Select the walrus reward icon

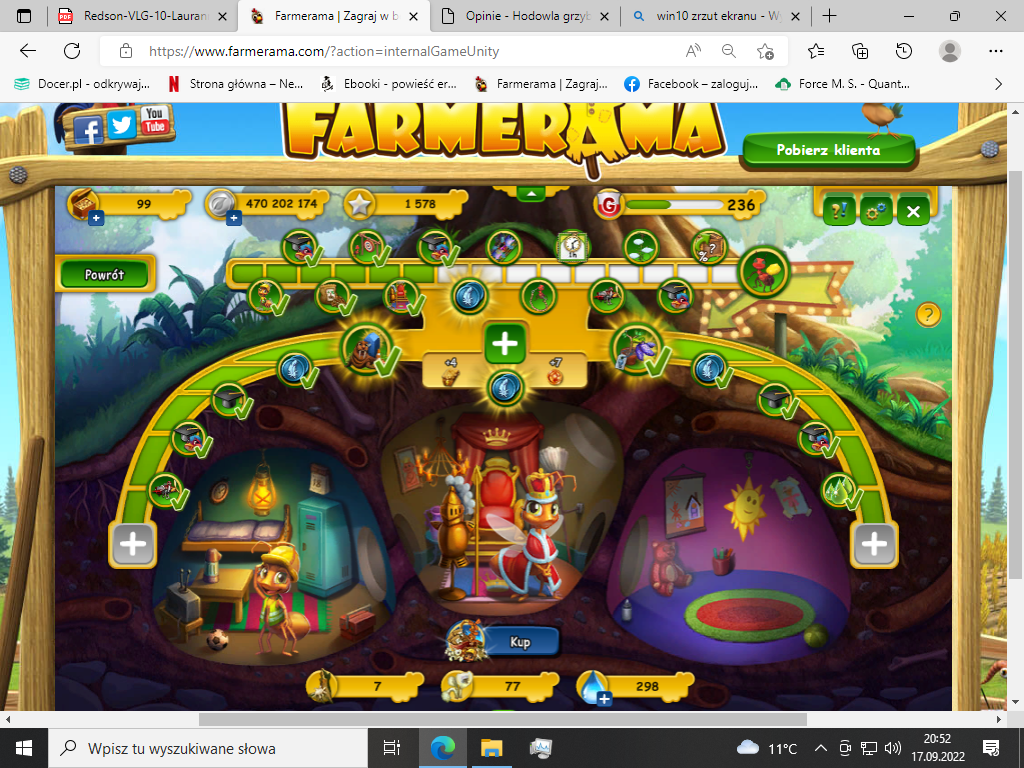tap(367, 349)
